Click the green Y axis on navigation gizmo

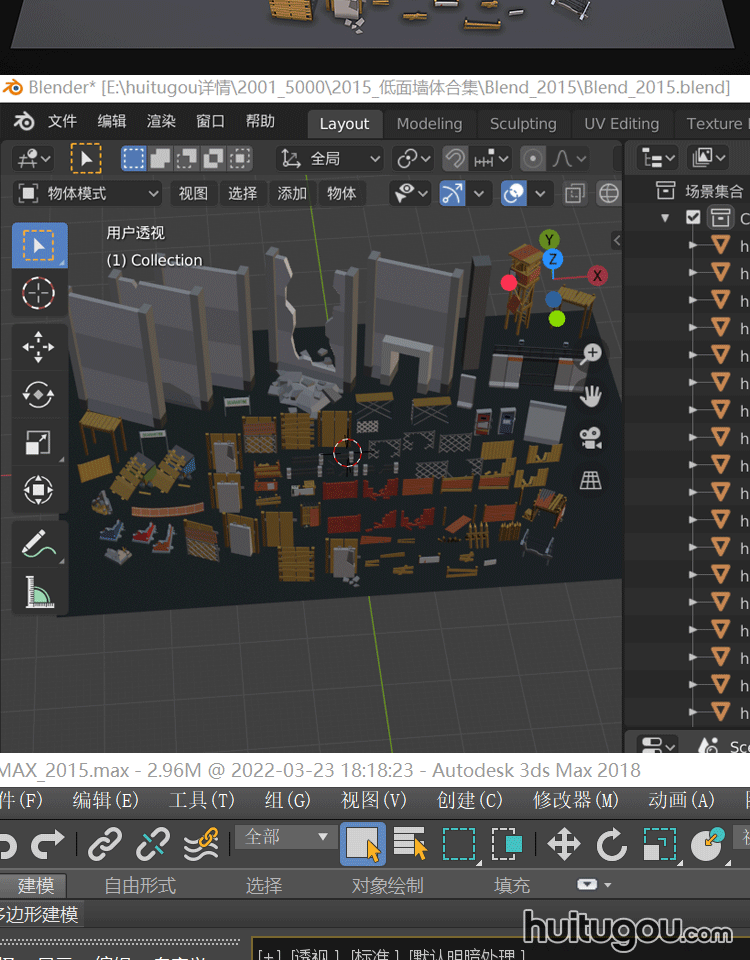(x=549, y=240)
